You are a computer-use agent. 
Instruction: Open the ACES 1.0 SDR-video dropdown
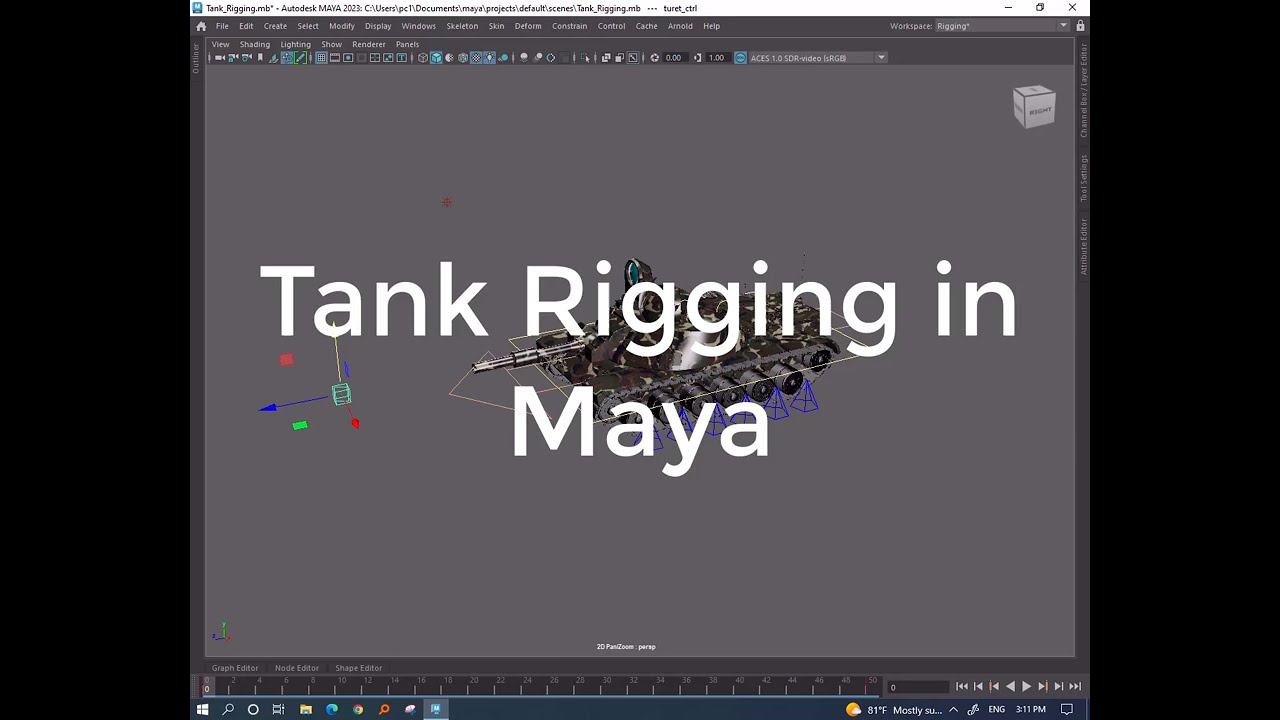818,58
